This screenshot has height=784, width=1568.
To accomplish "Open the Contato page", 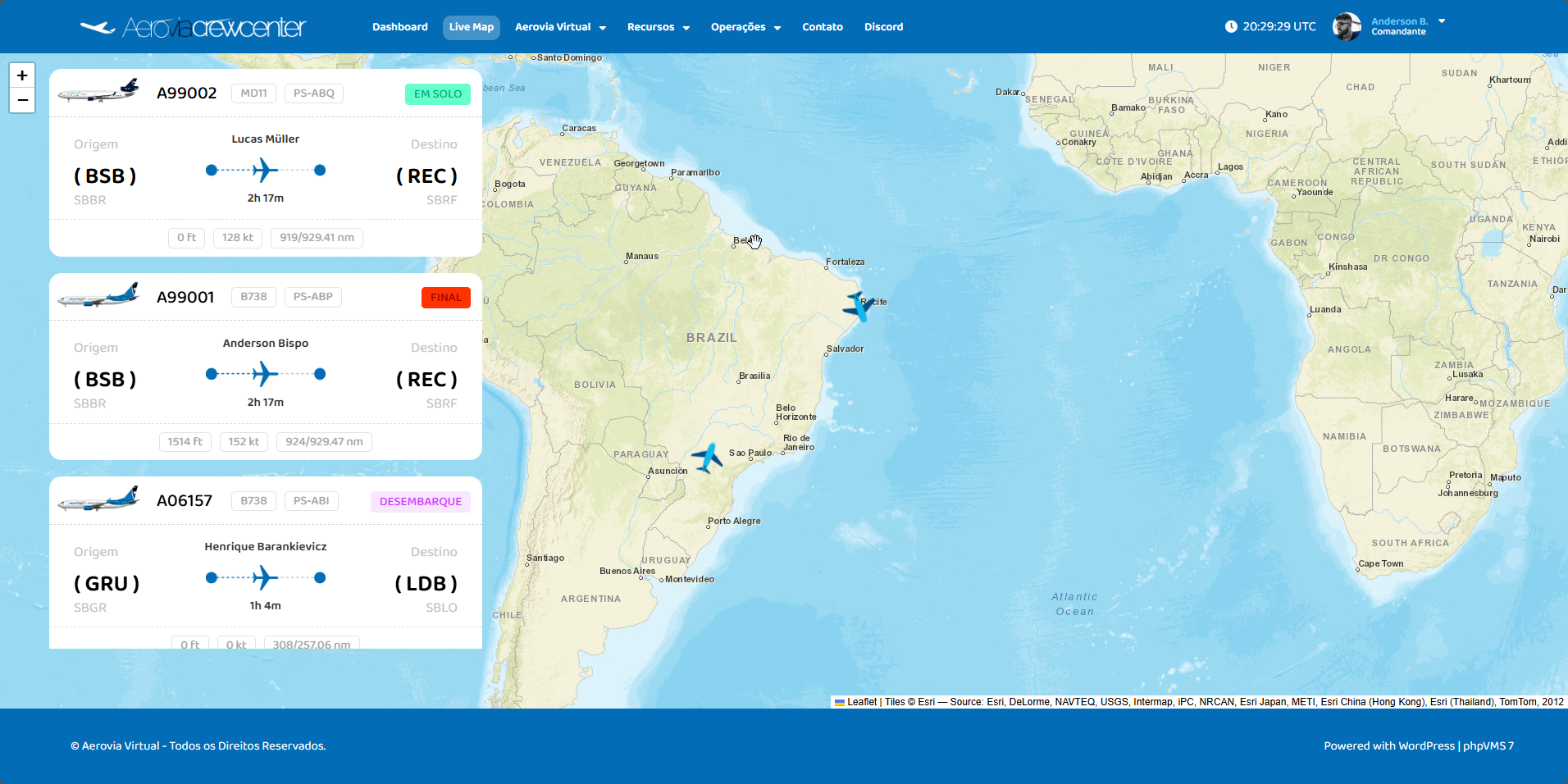I will pyautogui.click(x=823, y=27).
